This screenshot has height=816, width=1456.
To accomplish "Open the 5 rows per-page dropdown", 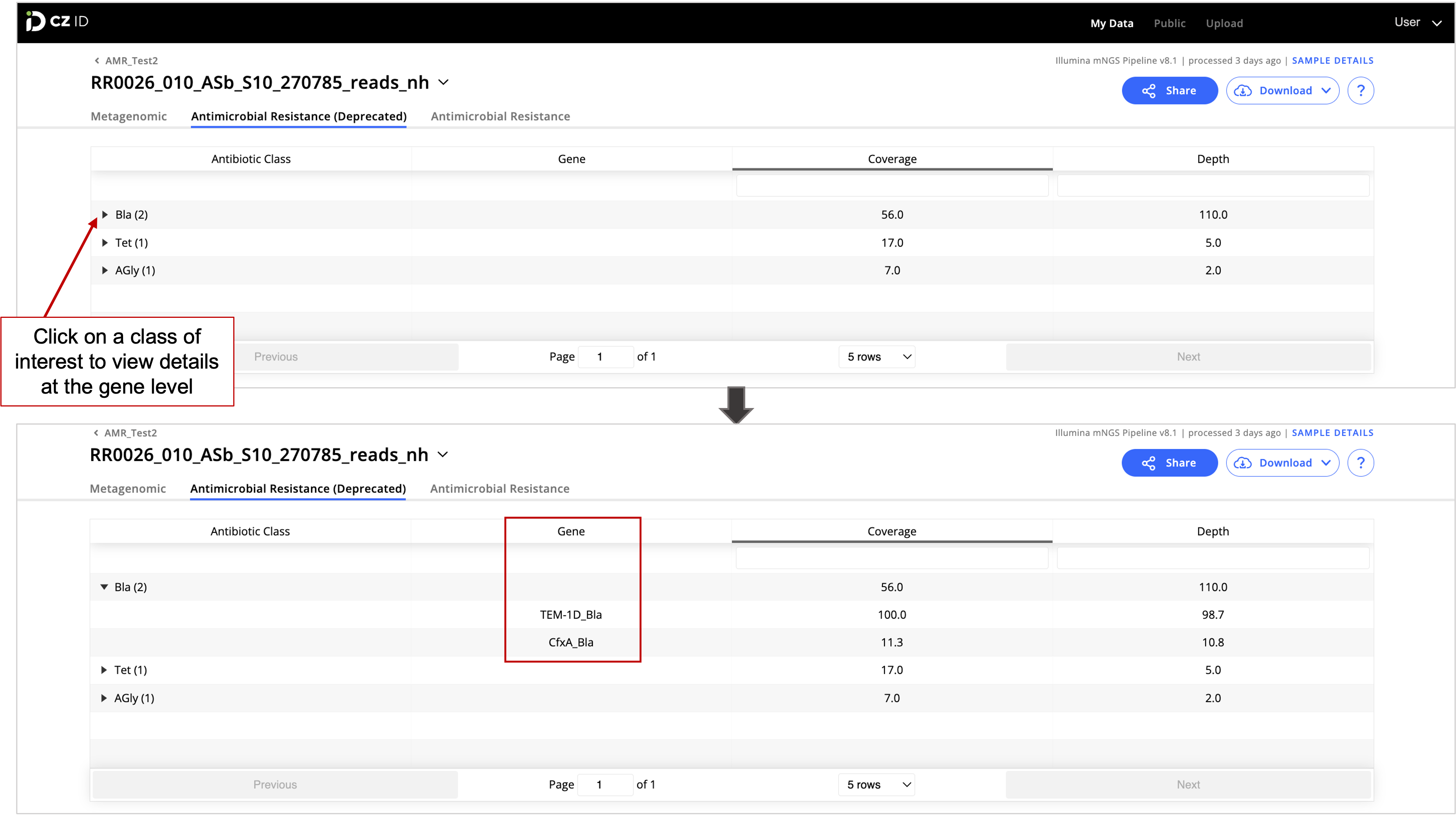I will coord(876,357).
